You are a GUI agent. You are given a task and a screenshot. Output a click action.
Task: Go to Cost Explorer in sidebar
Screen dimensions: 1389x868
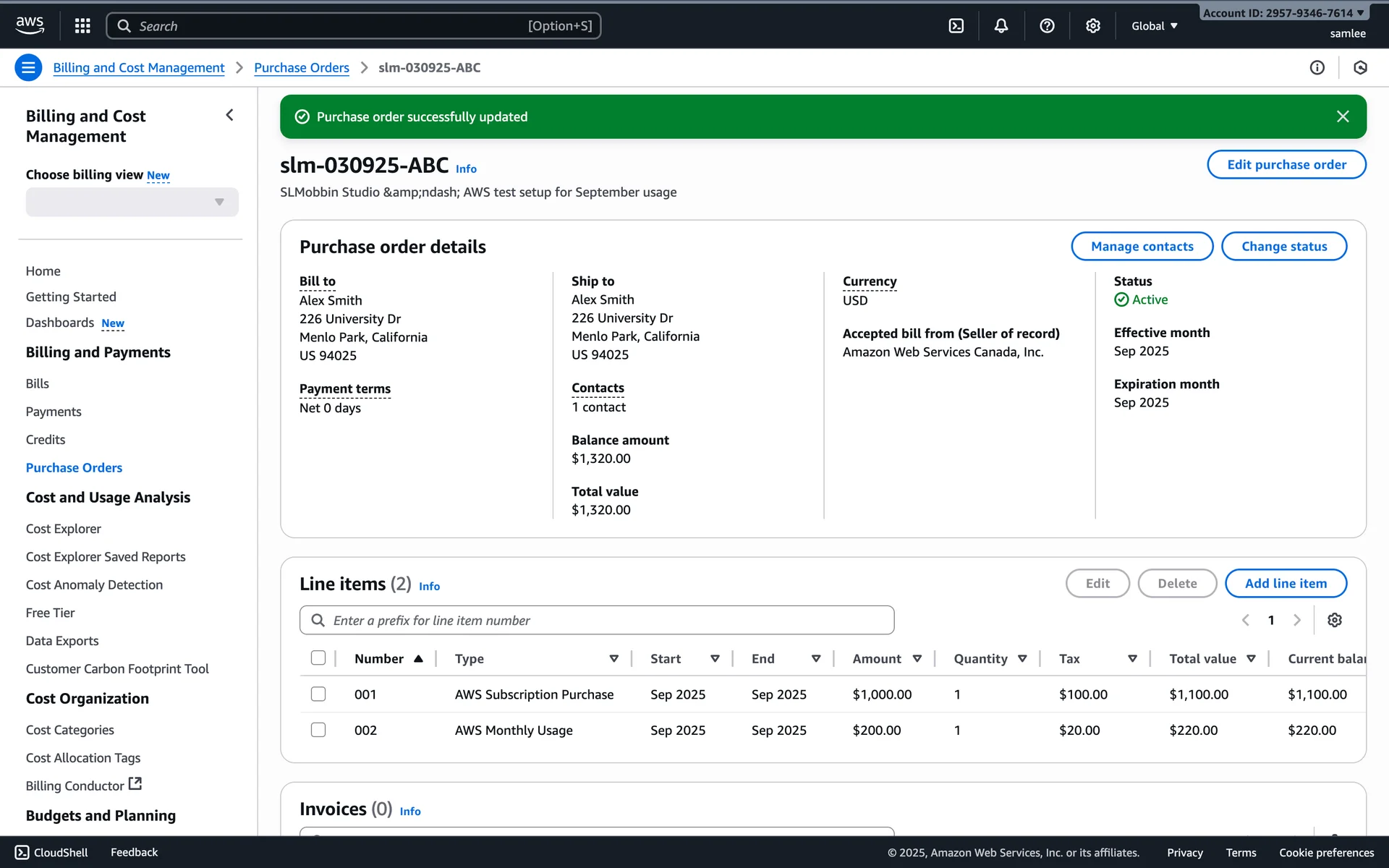(64, 529)
